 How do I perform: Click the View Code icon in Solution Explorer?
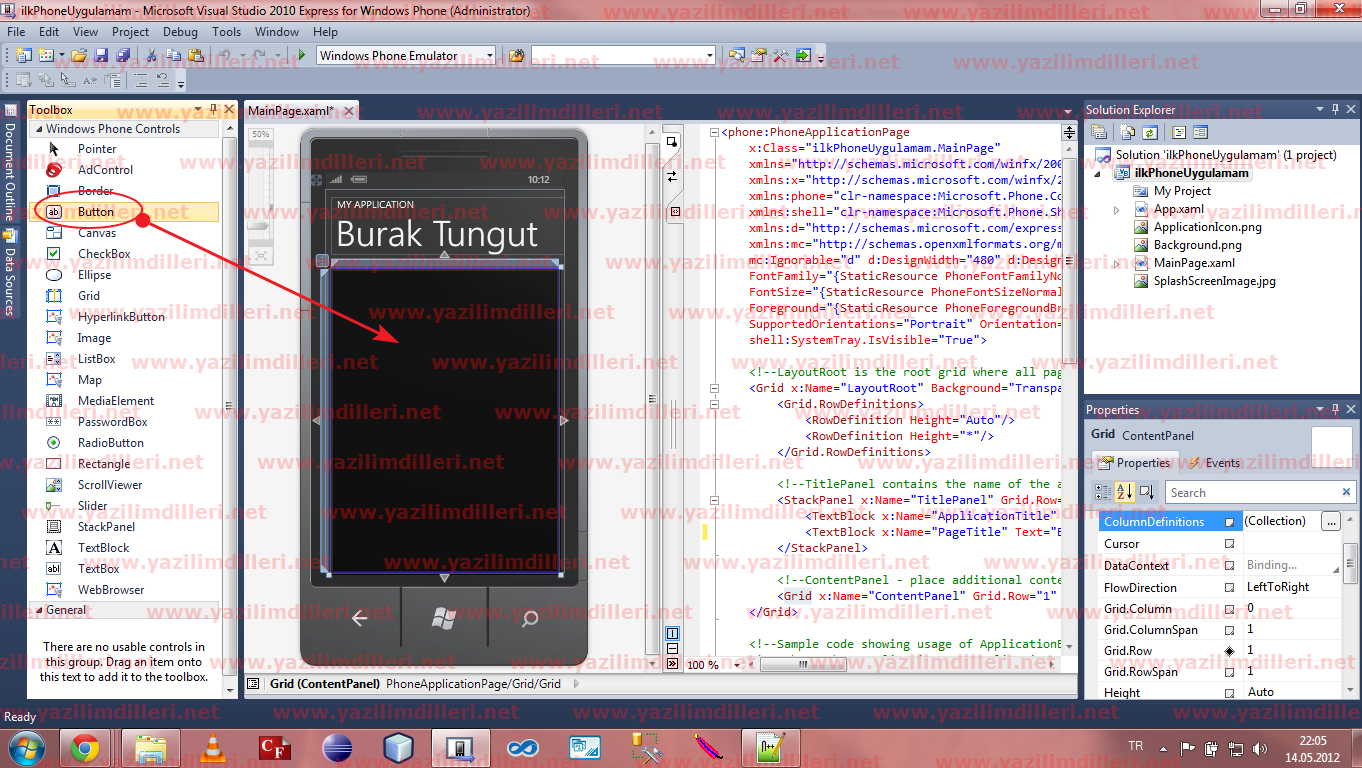pyautogui.click(x=1179, y=132)
